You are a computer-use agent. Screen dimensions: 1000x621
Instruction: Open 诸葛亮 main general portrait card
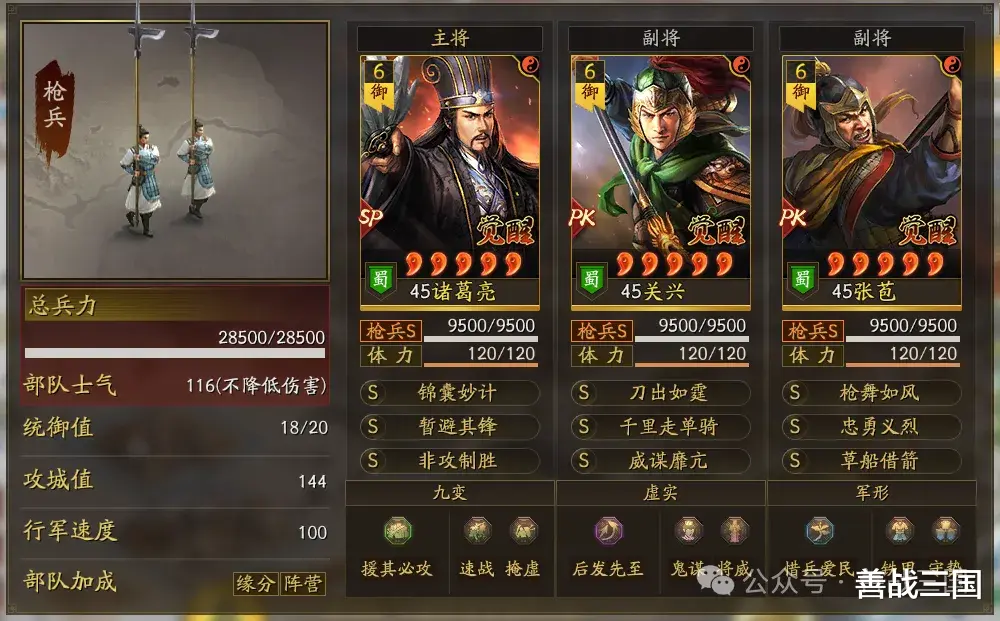[450, 182]
